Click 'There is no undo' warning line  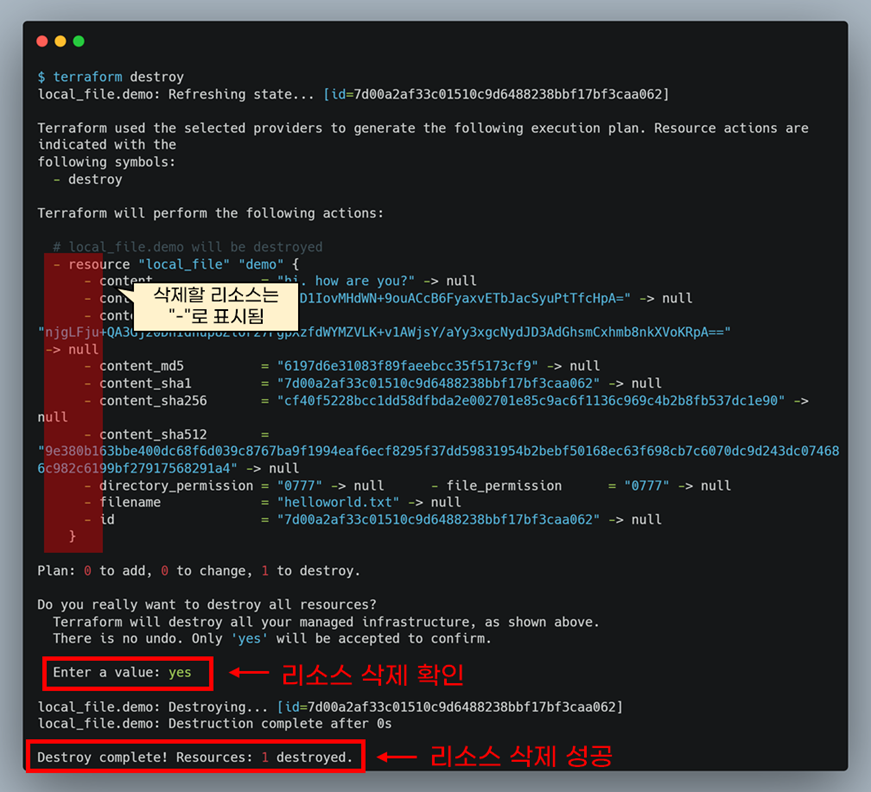click(x=272, y=639)
